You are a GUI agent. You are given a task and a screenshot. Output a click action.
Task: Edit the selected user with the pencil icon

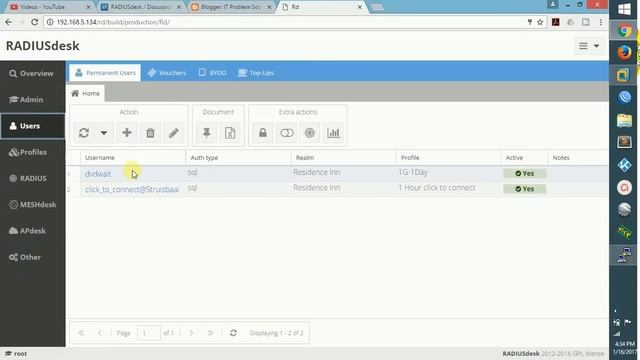point(173,133)
